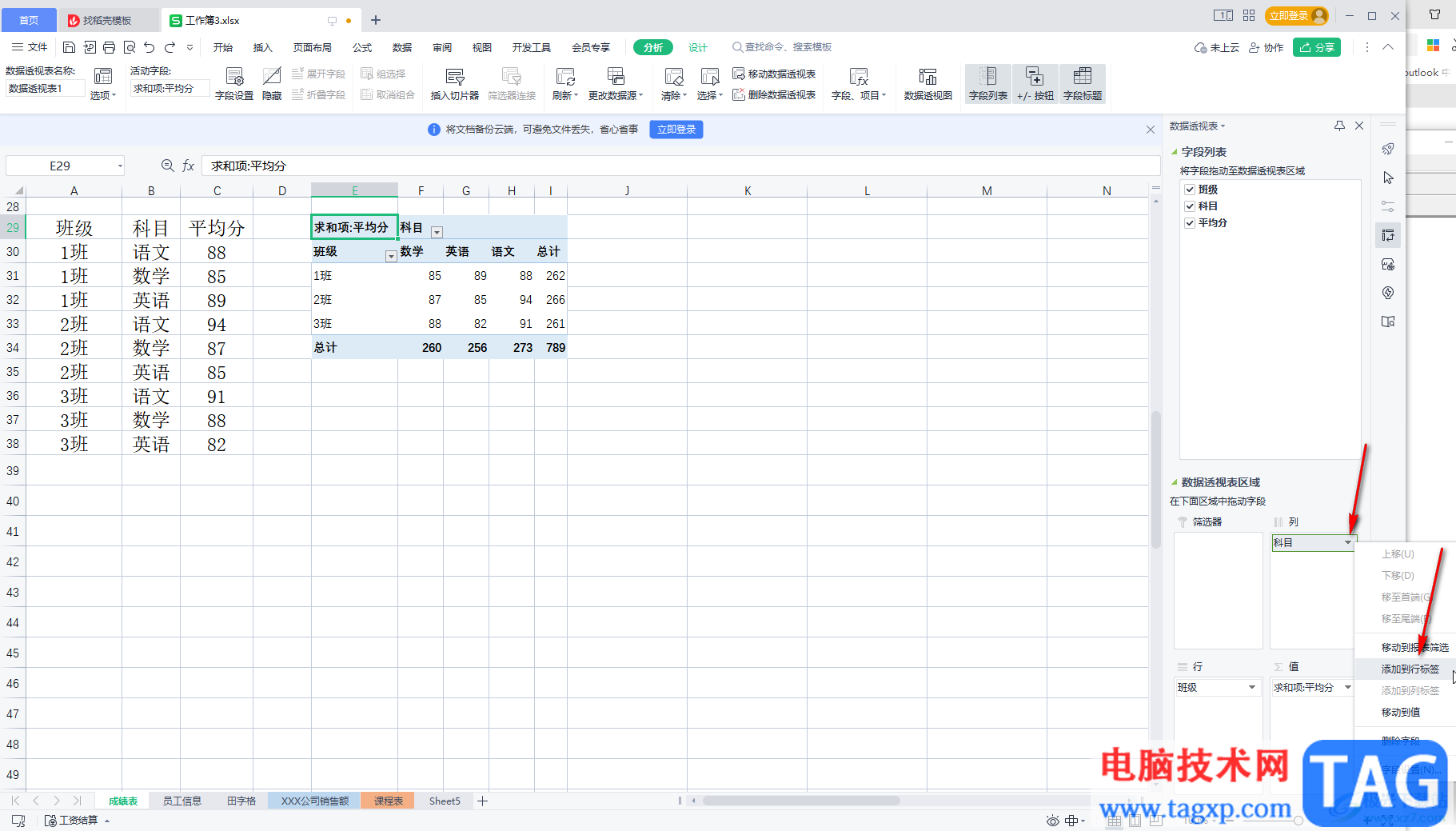
Task: Toggle +/- 按钮 display
Action: coord(1035,84)
